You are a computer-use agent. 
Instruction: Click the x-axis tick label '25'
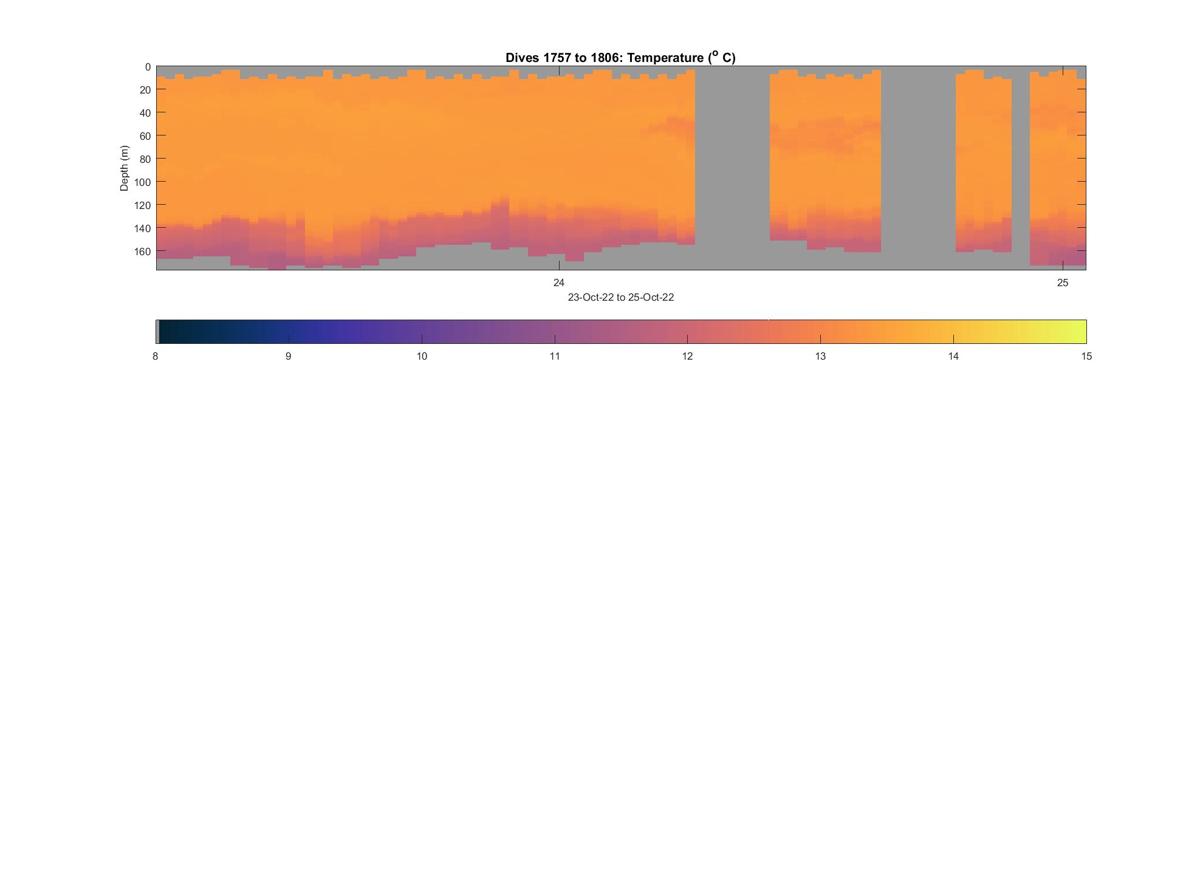(x=1063, y=283)
